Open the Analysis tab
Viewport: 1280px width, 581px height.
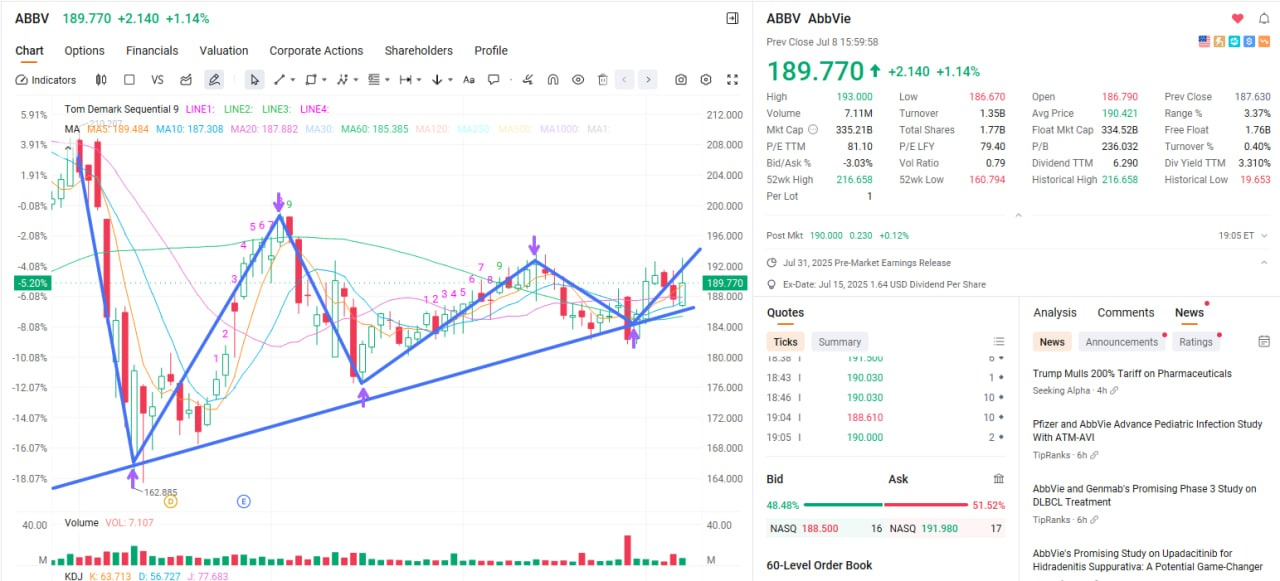pyautogui.click(x=1055, y=313)
